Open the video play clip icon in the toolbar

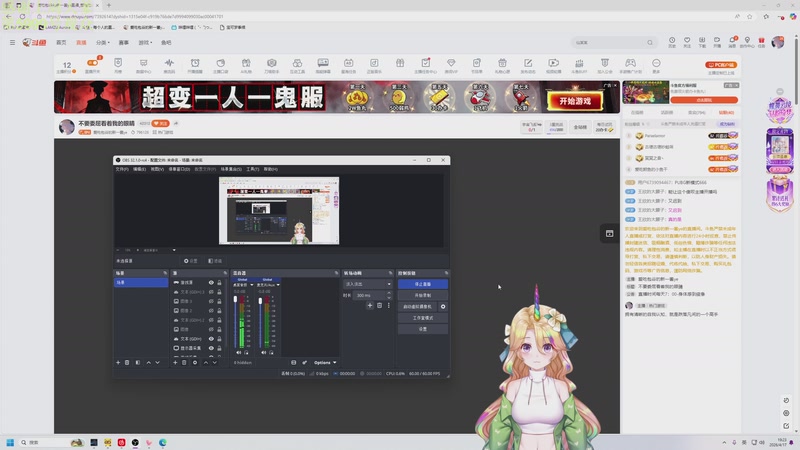tap(554, 63)
